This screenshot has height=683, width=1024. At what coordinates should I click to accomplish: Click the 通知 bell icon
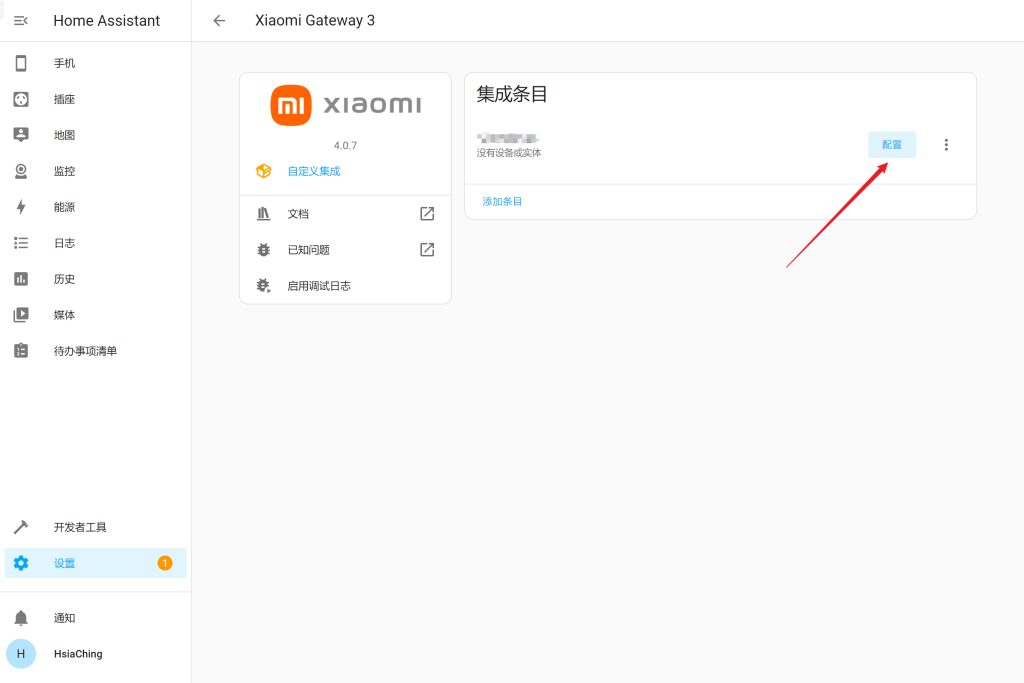21,618
